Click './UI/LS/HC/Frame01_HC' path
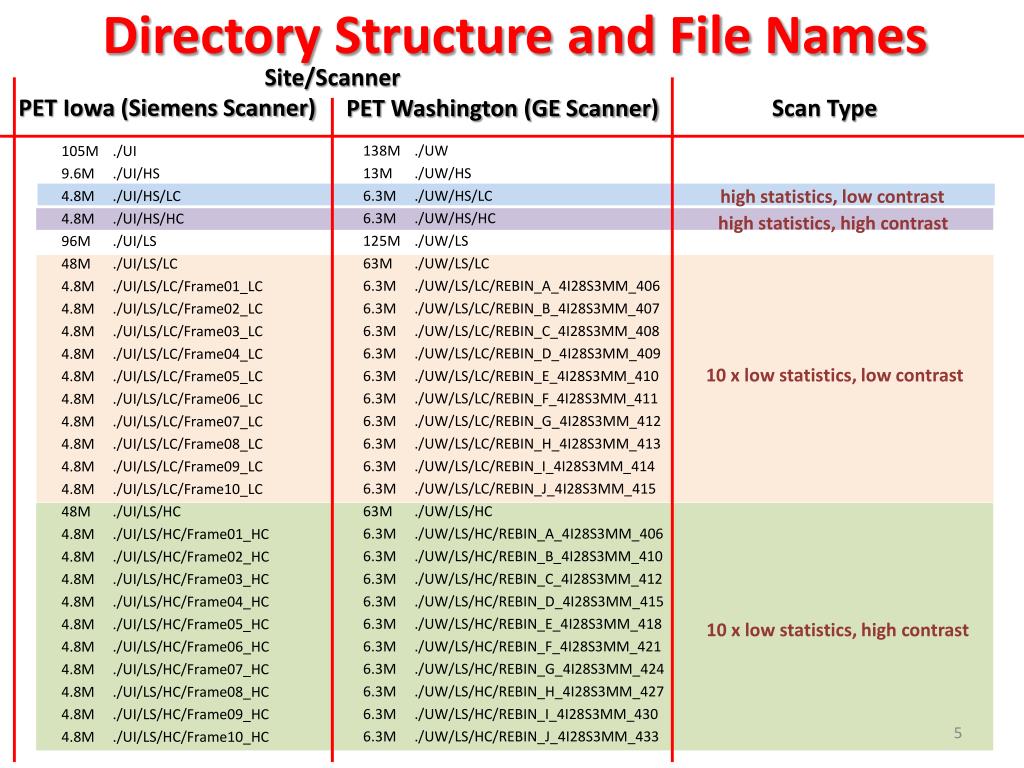 (191, 534)
